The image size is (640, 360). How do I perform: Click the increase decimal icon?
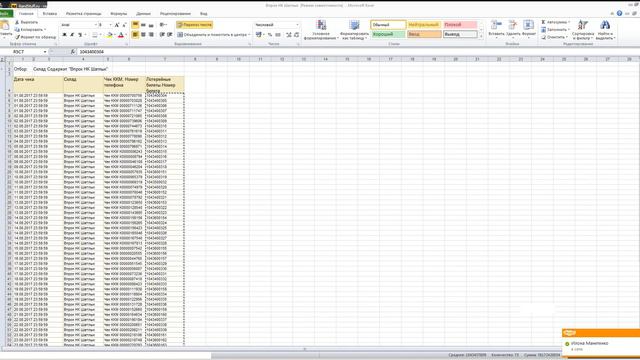click(x=289, y=35)
